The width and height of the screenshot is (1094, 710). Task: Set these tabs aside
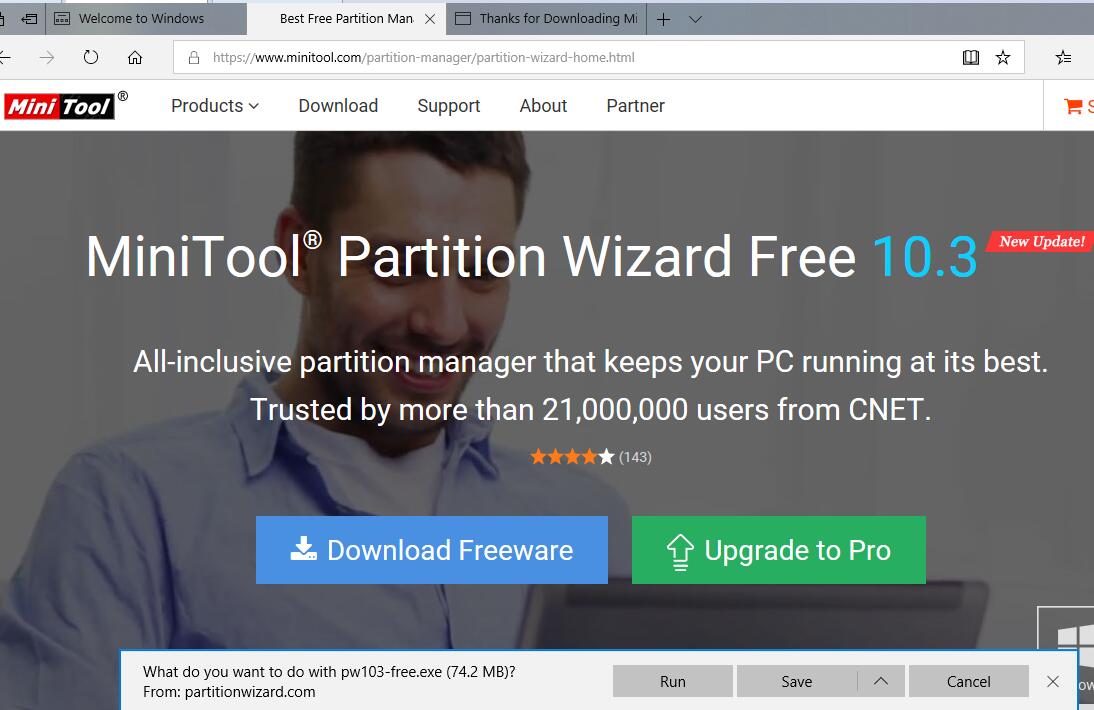29,19
